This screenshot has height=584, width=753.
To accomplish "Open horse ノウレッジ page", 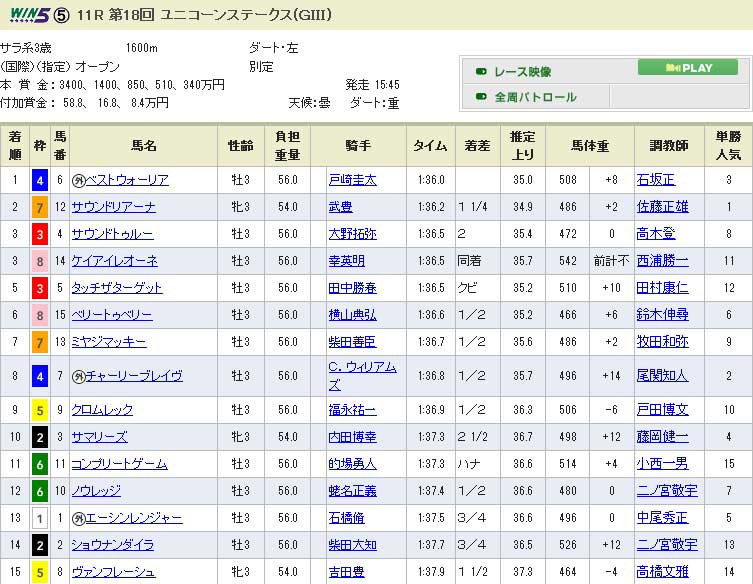I will pyautogui.click(x=96, y=490).
